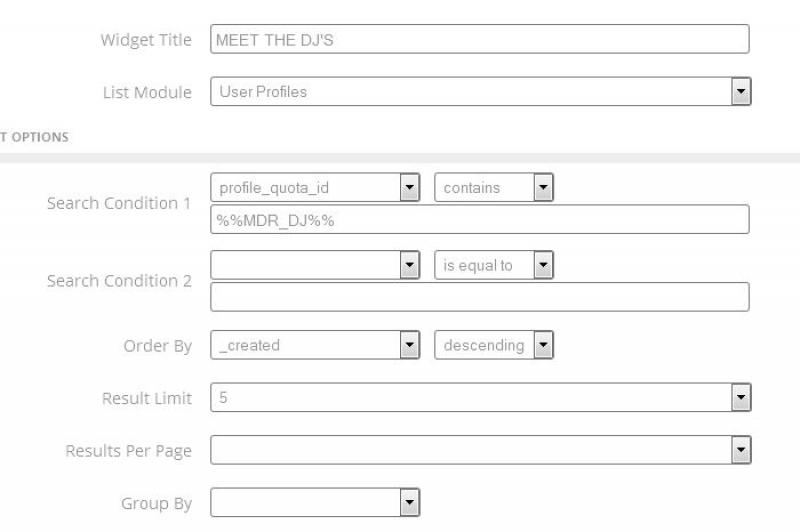Open the Results Per Page dropdown
Image resolution: width=800 pixels, height=532 pixels.
[480, 451]
